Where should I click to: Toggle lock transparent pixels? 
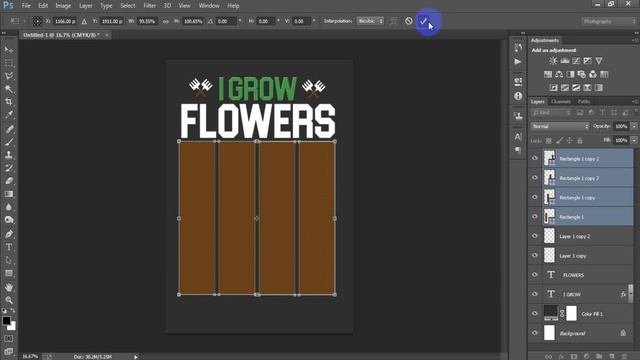549,141
